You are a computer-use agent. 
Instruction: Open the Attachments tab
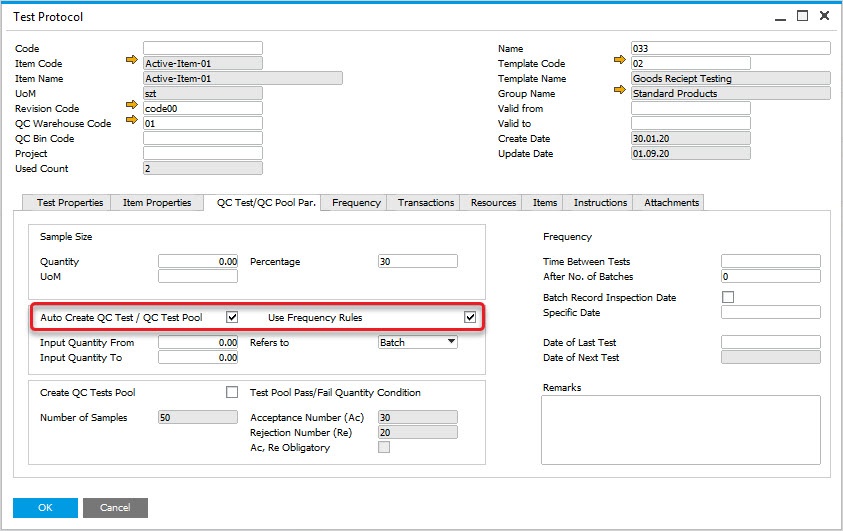tap(671, 202)
